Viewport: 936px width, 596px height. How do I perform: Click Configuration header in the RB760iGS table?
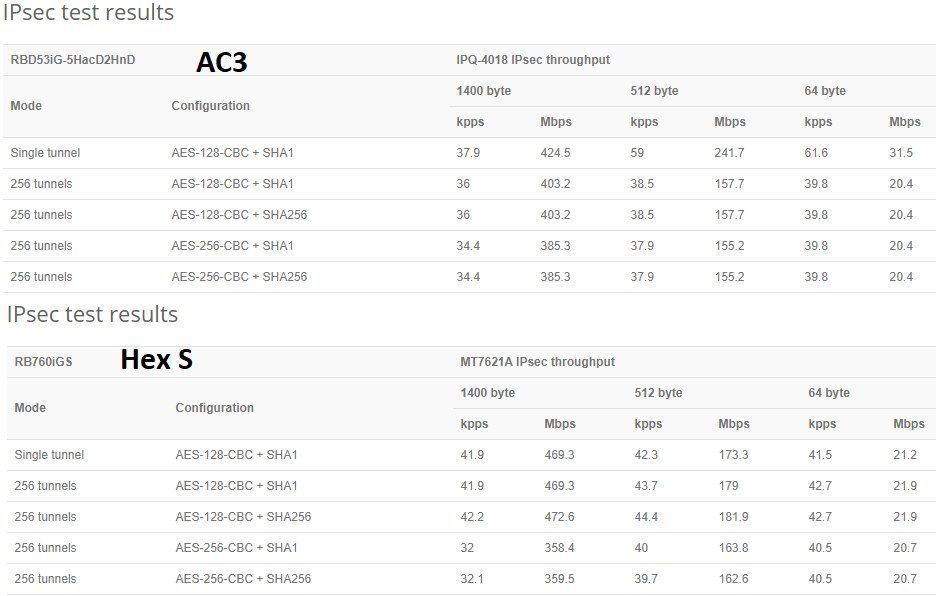(x=214, y=408)
